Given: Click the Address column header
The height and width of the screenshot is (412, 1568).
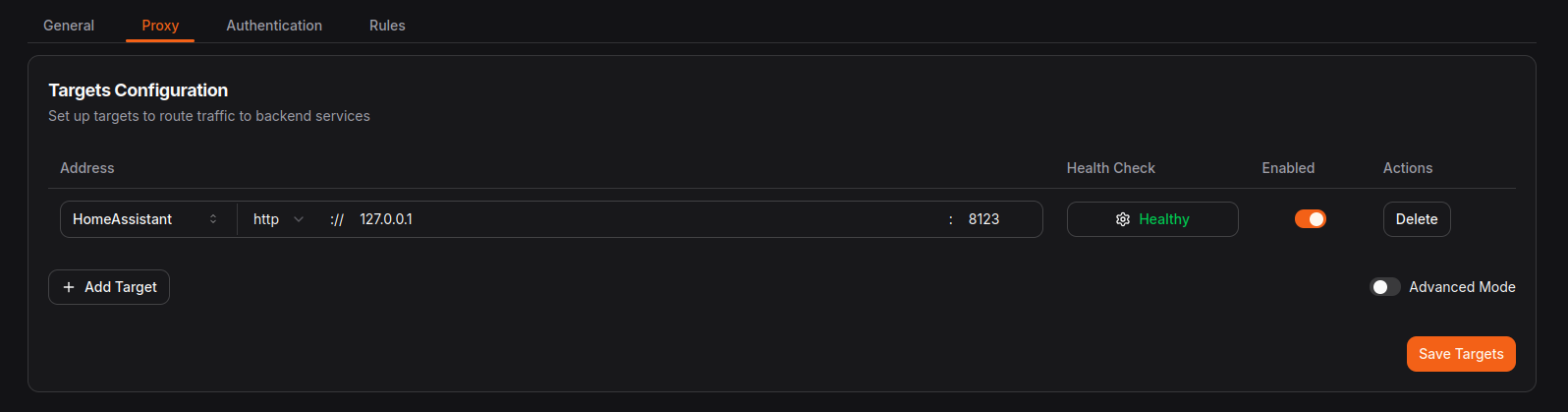Looking at the screenshot, I should tap(87, 168).
